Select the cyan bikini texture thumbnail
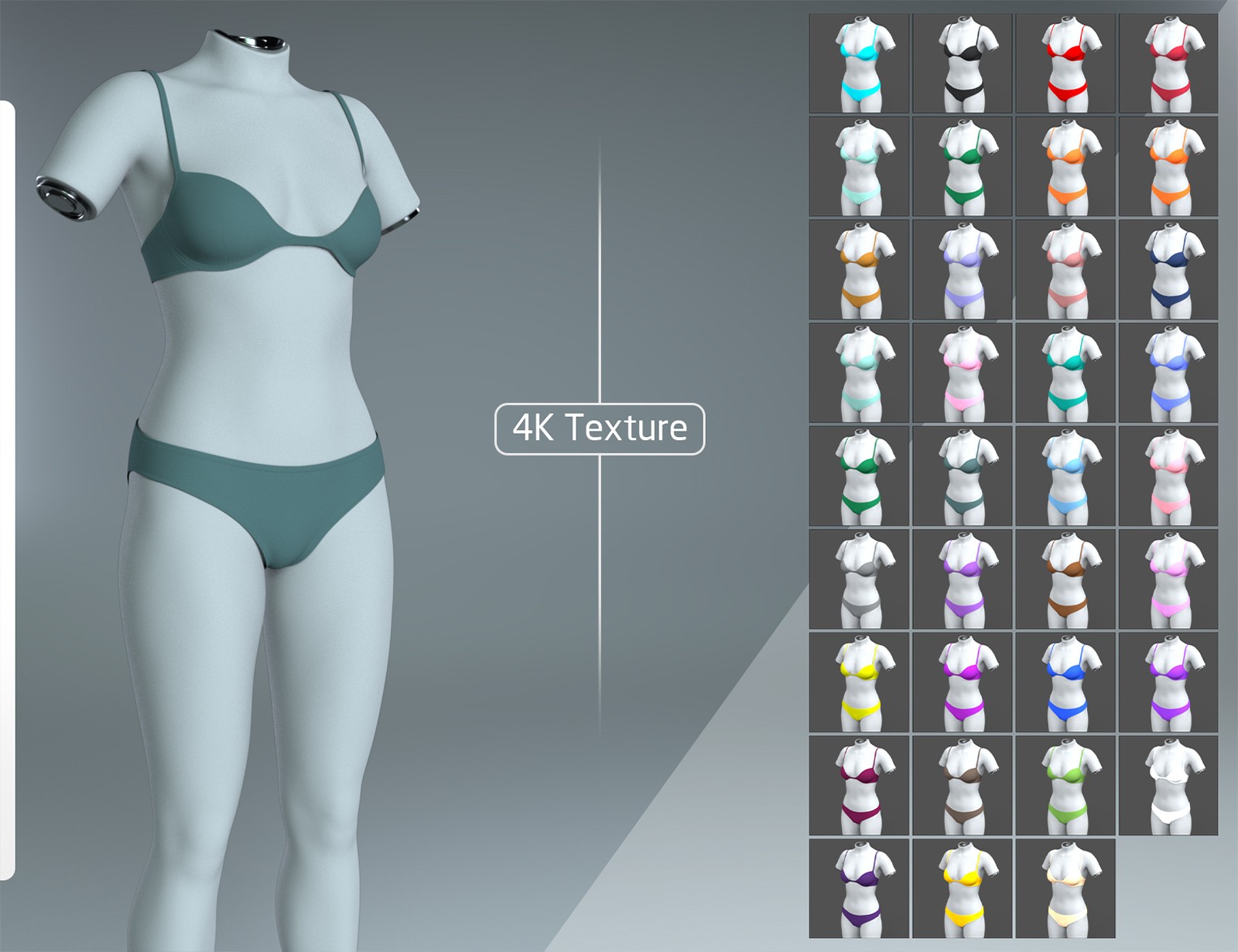The width and height of the screenshot is (1238, 952). tap(859, 63)
